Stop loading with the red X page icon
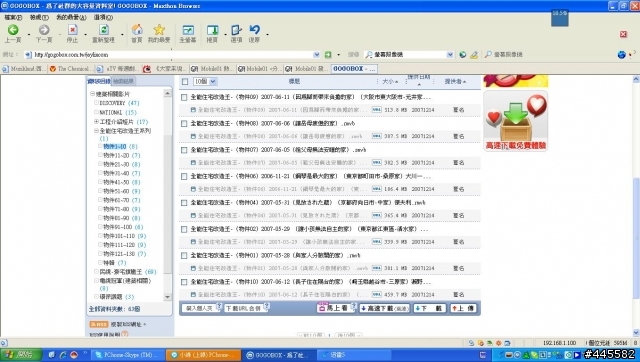The height and width of the screenshot is (362, 640). [x=72, y=30]
